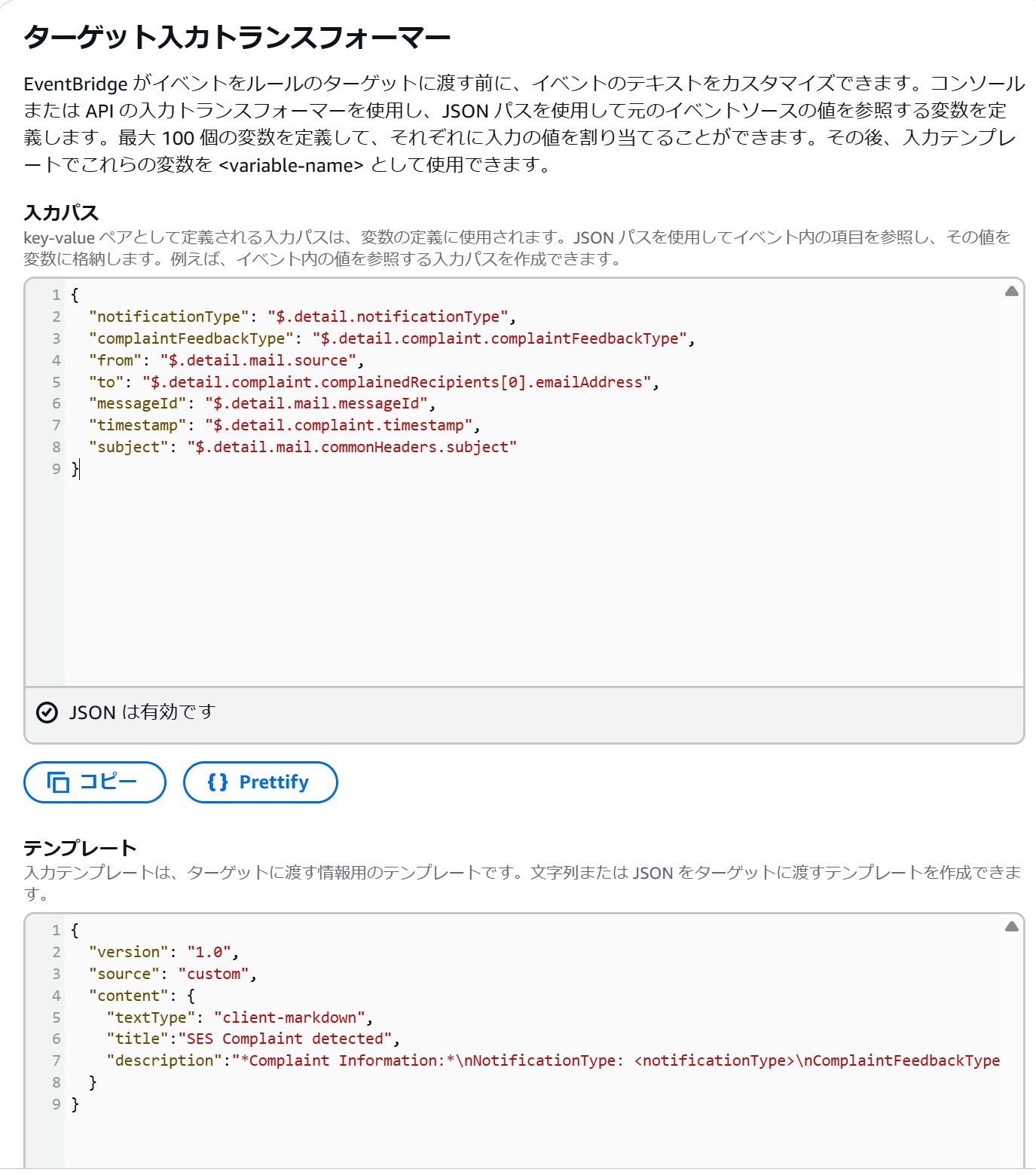Click the JSON は有効です checkmark icon
This screenshot has height=1175, width=1036.
pyautogui.click(x=47, y=712)
